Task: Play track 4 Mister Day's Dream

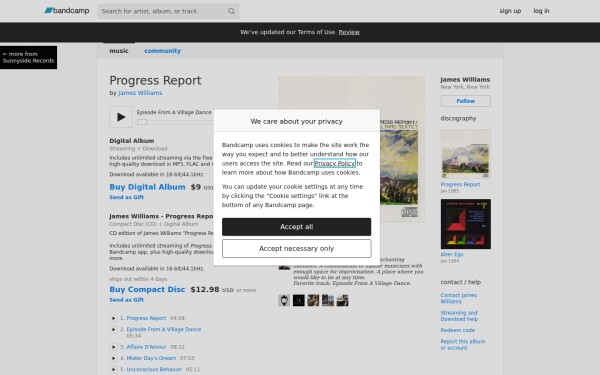Action: tap(113, 358)
